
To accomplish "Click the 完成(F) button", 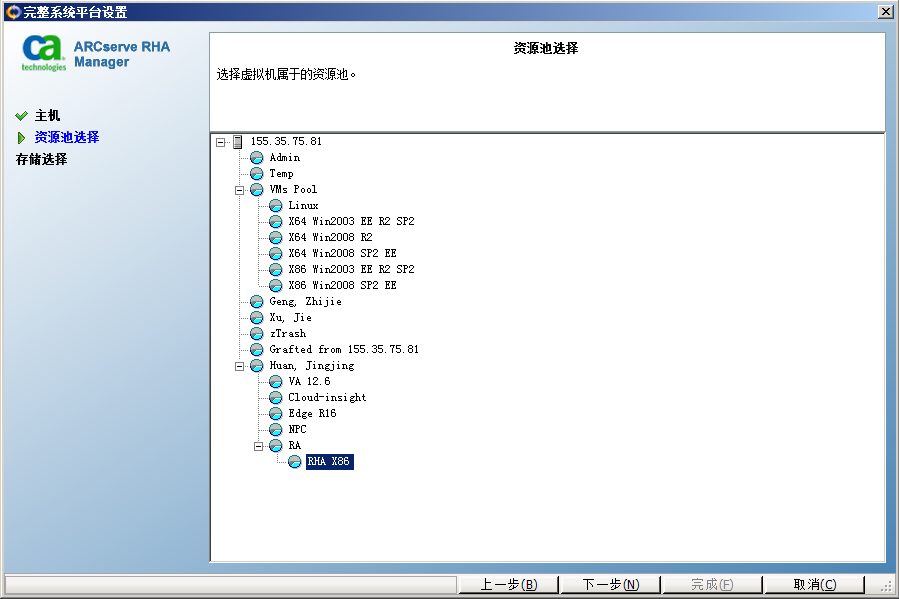I will click(712, 585).
